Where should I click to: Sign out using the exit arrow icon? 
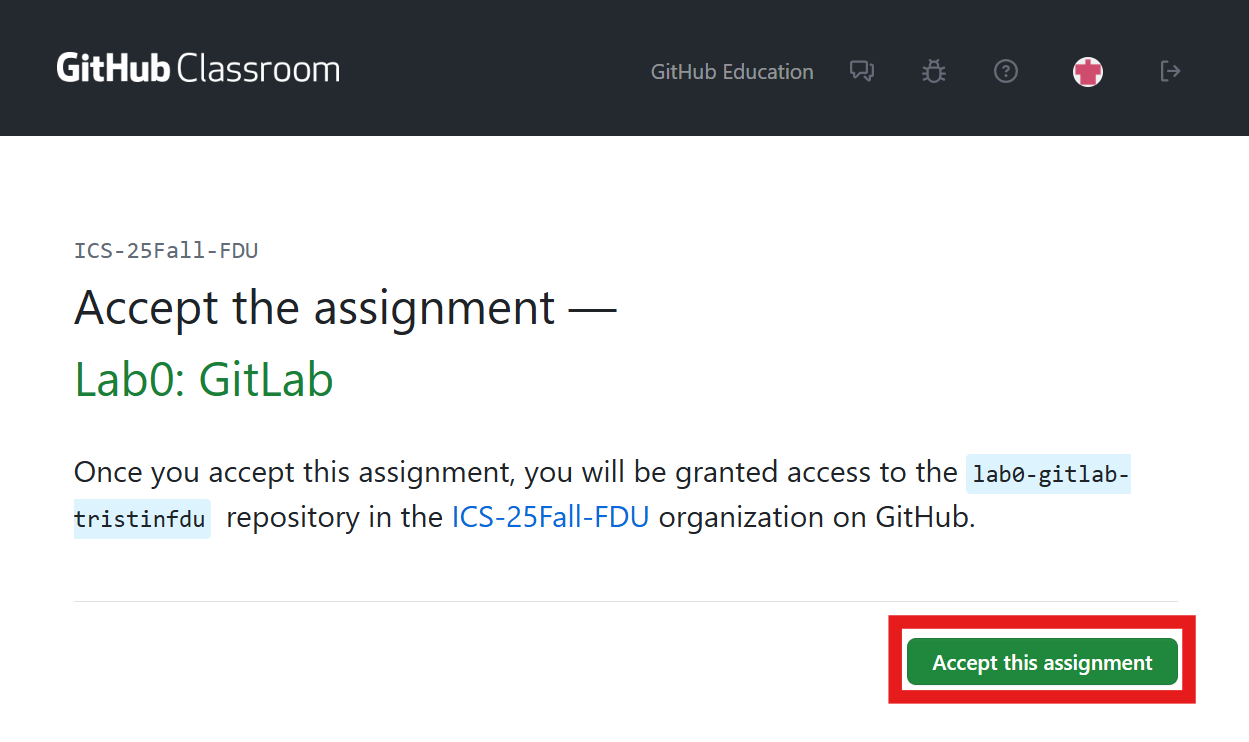coord(1170,71)
